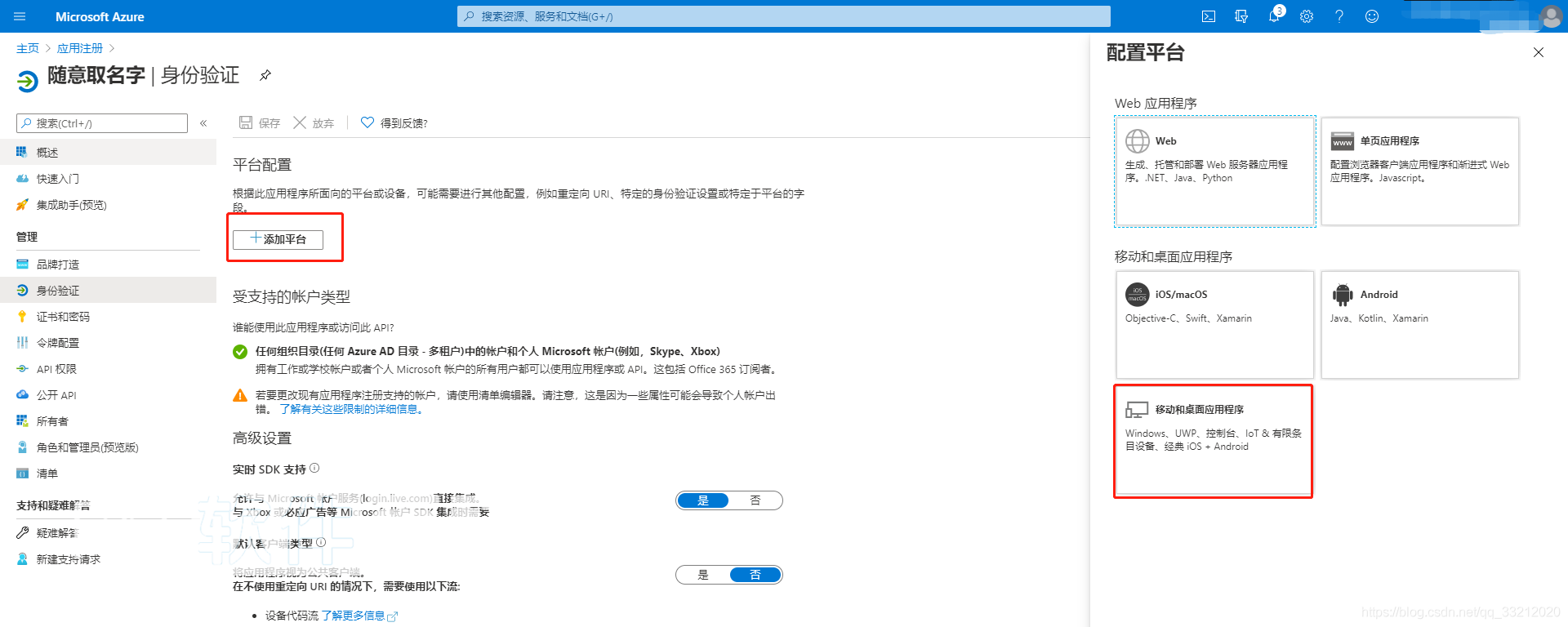Click the help question mark icon
This screenshot has height=627, width=1568.
pos(1339,16)
